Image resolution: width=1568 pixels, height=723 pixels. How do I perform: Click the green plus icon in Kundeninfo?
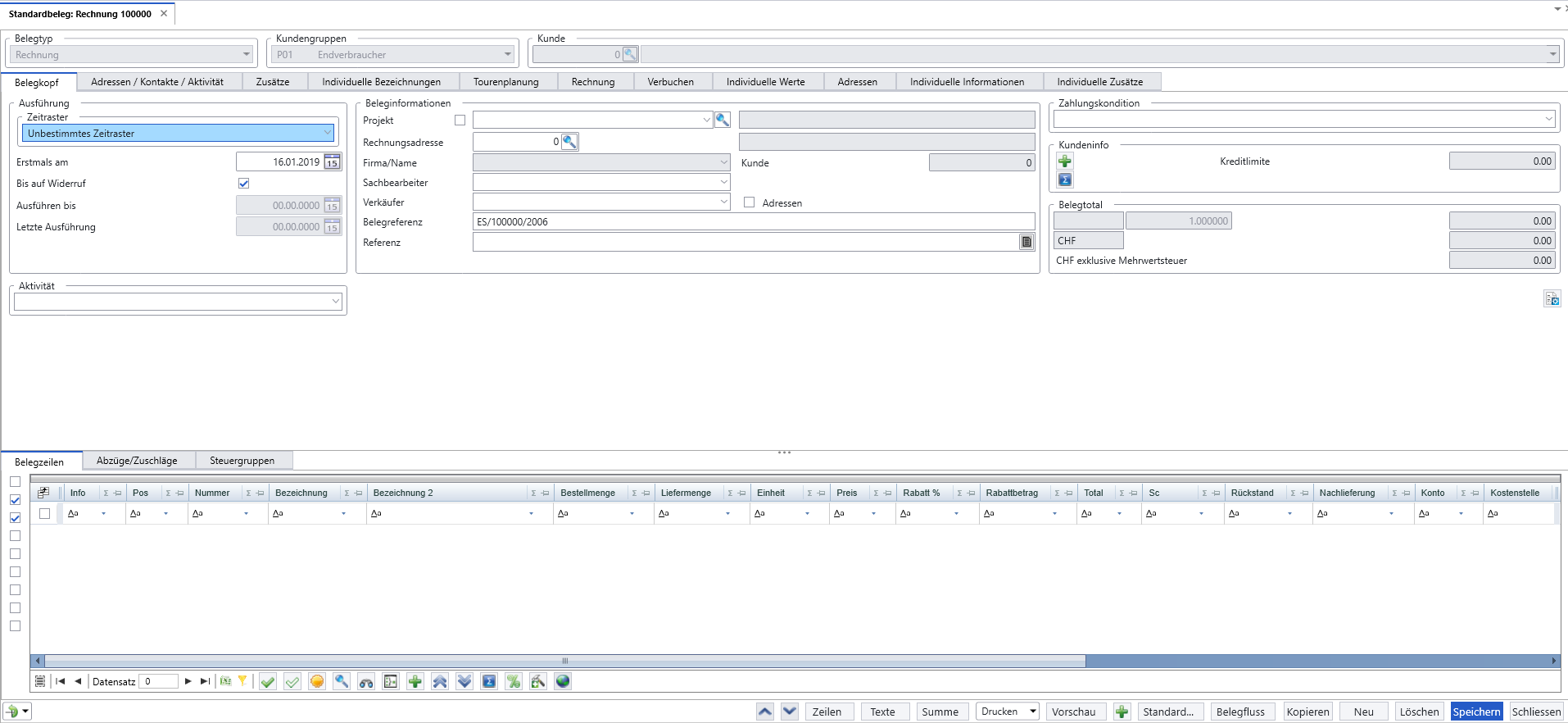point(1065,161)
